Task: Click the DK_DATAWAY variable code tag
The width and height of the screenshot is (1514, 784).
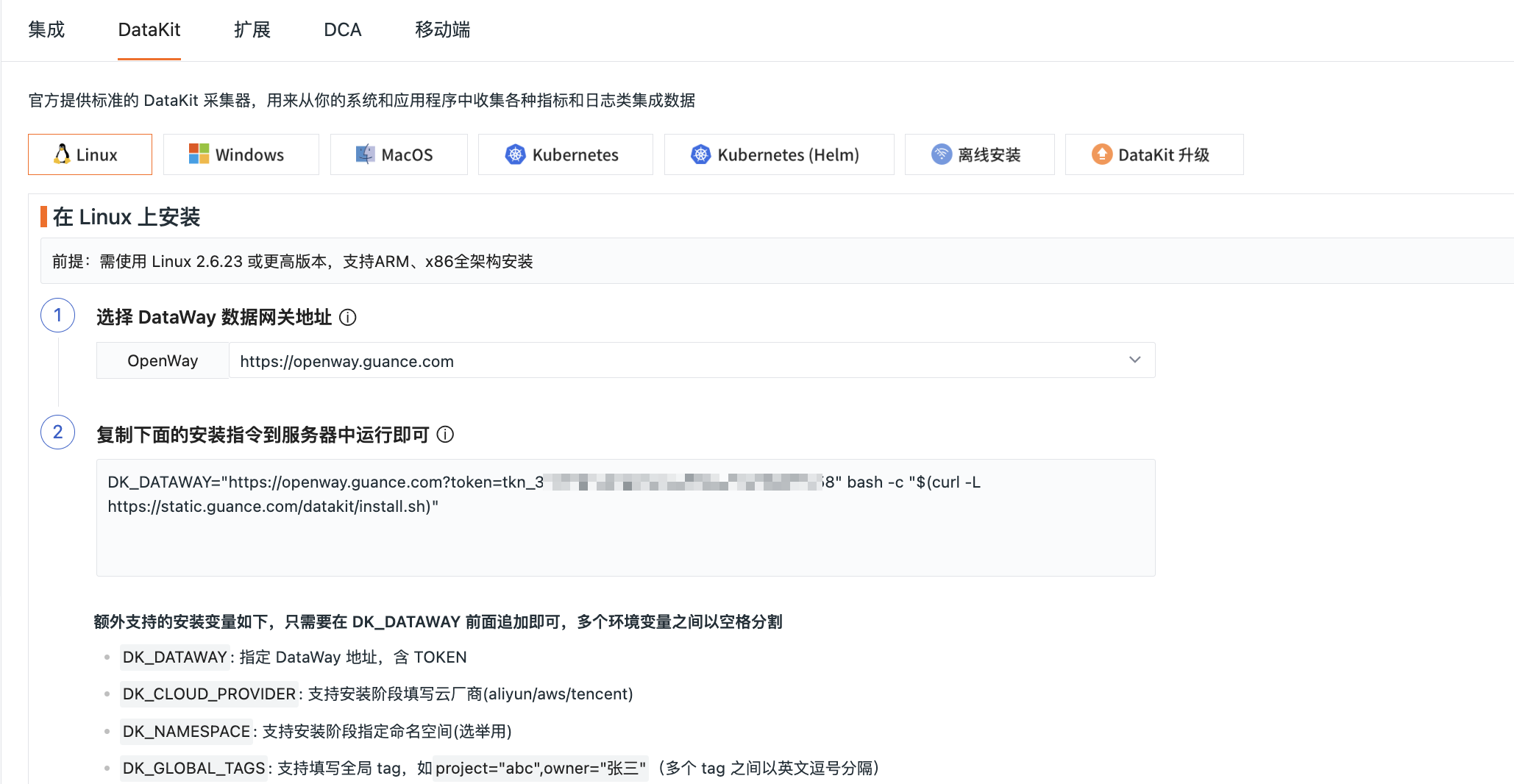Action: [175, 658]
